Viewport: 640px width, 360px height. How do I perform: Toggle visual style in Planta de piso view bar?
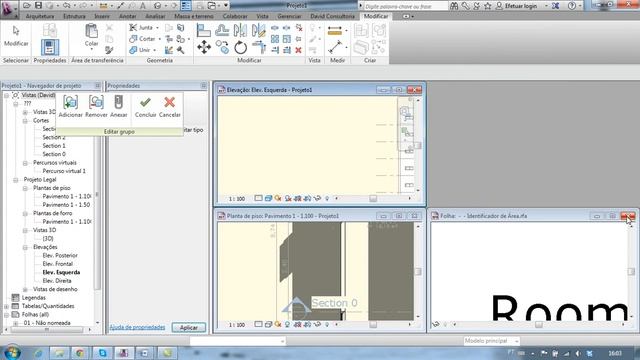[x=268, y=324]
